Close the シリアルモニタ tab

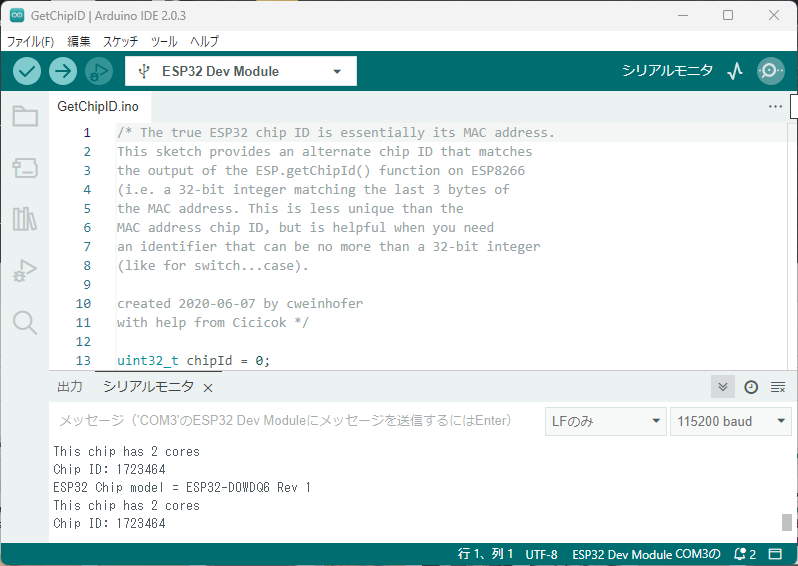click(208, 388)
